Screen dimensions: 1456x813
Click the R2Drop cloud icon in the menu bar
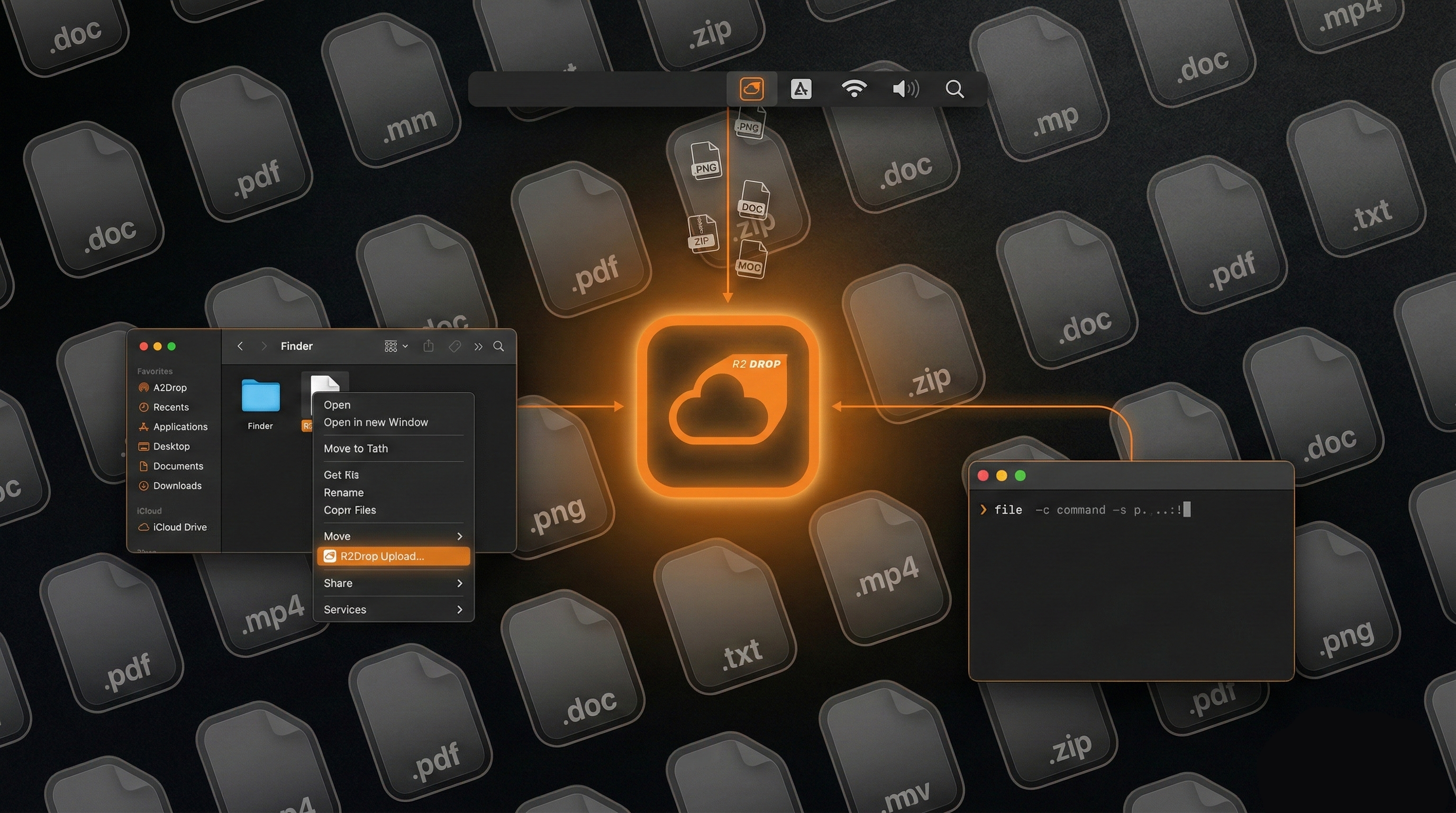click(x=752, y=88)
